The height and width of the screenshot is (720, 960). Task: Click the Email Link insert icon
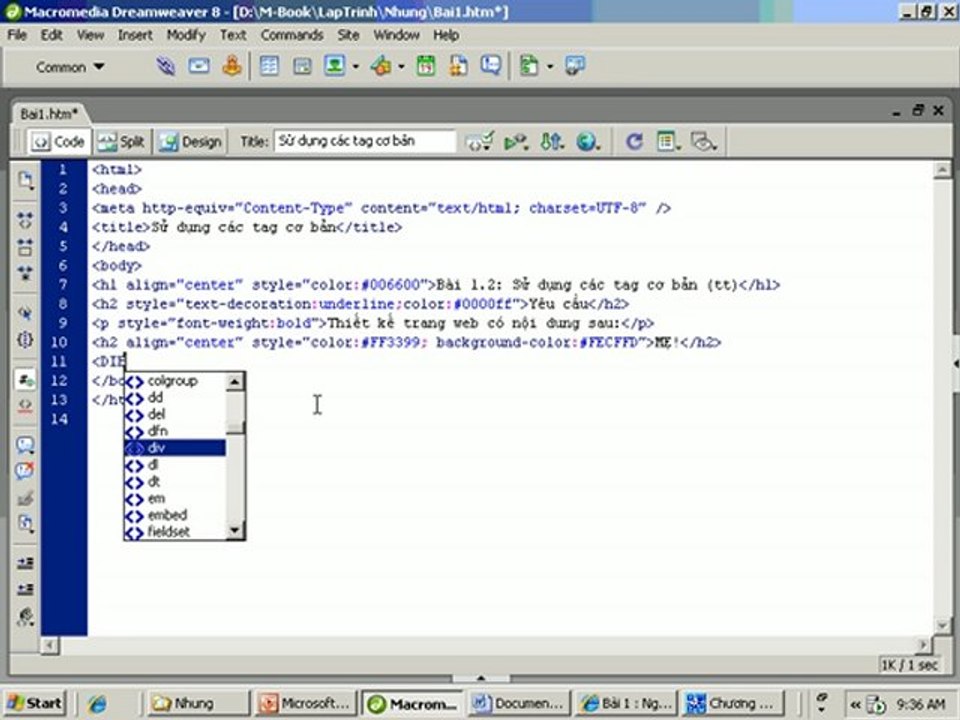tap(198, 66)
